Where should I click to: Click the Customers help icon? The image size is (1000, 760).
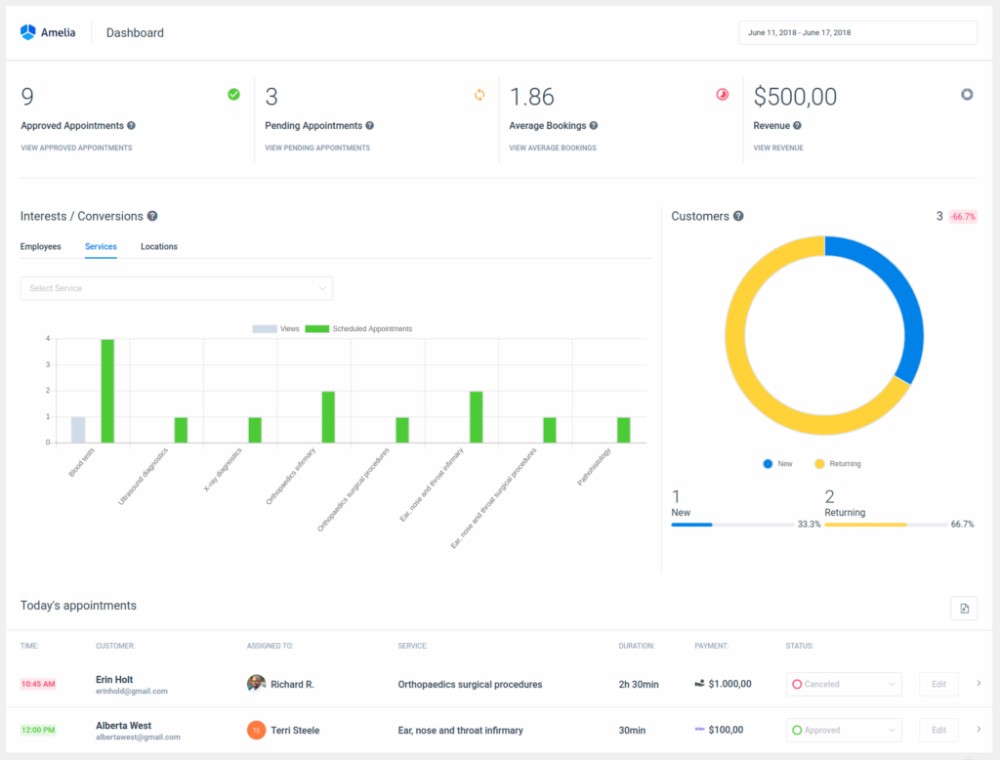click(739, 216)
